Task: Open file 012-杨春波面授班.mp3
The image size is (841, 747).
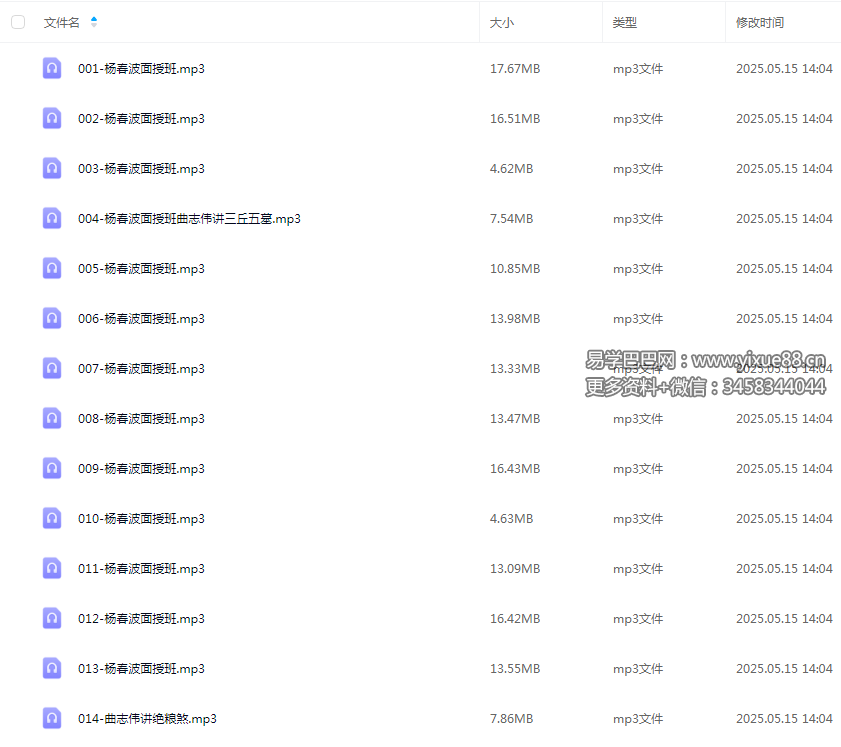Action: point(141,619)
